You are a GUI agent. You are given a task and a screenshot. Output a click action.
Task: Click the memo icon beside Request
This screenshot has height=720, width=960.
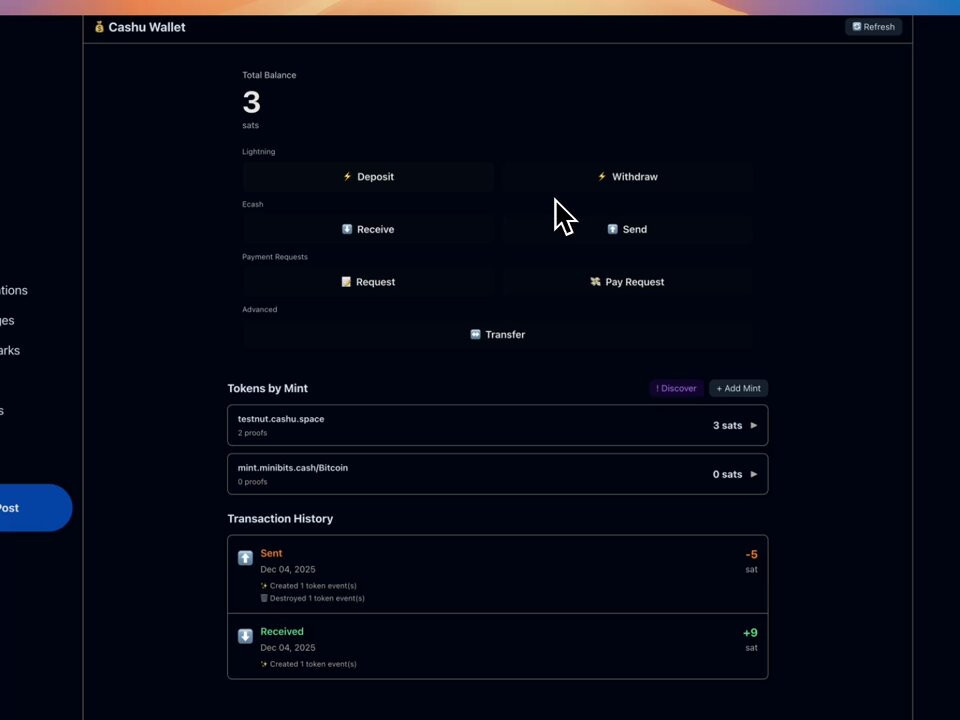click(346, 282)
